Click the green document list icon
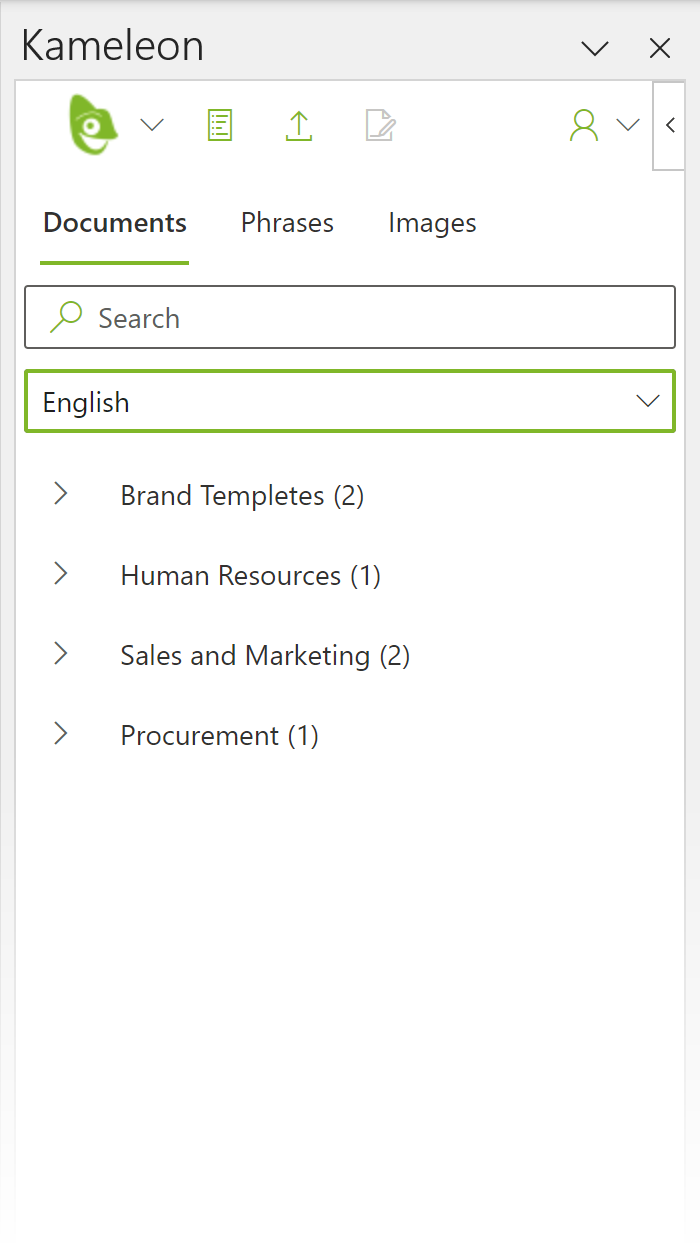700x1244 pixels. 220,125
